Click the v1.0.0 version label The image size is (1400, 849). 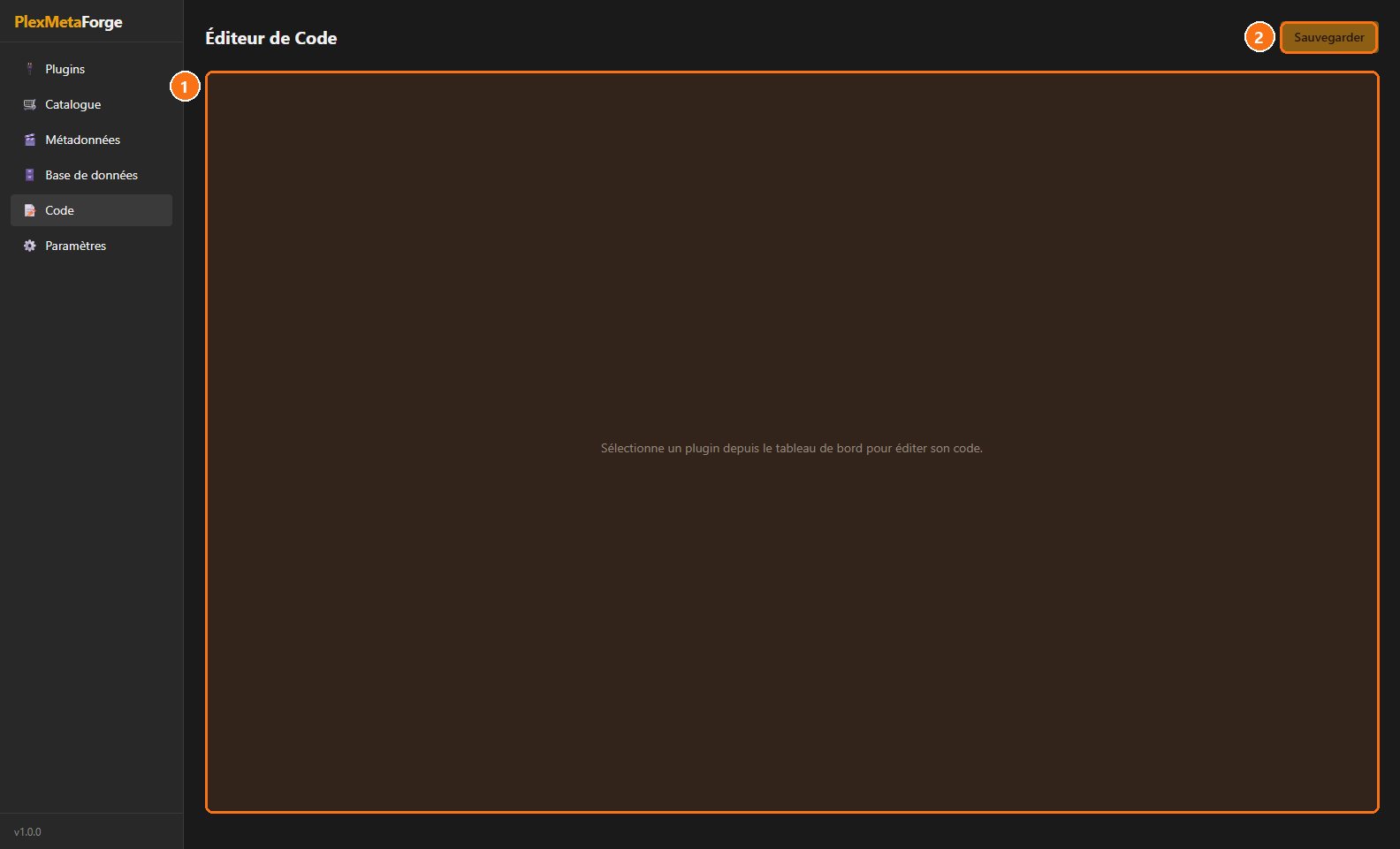pyautogui.click(x=27, y=832)
